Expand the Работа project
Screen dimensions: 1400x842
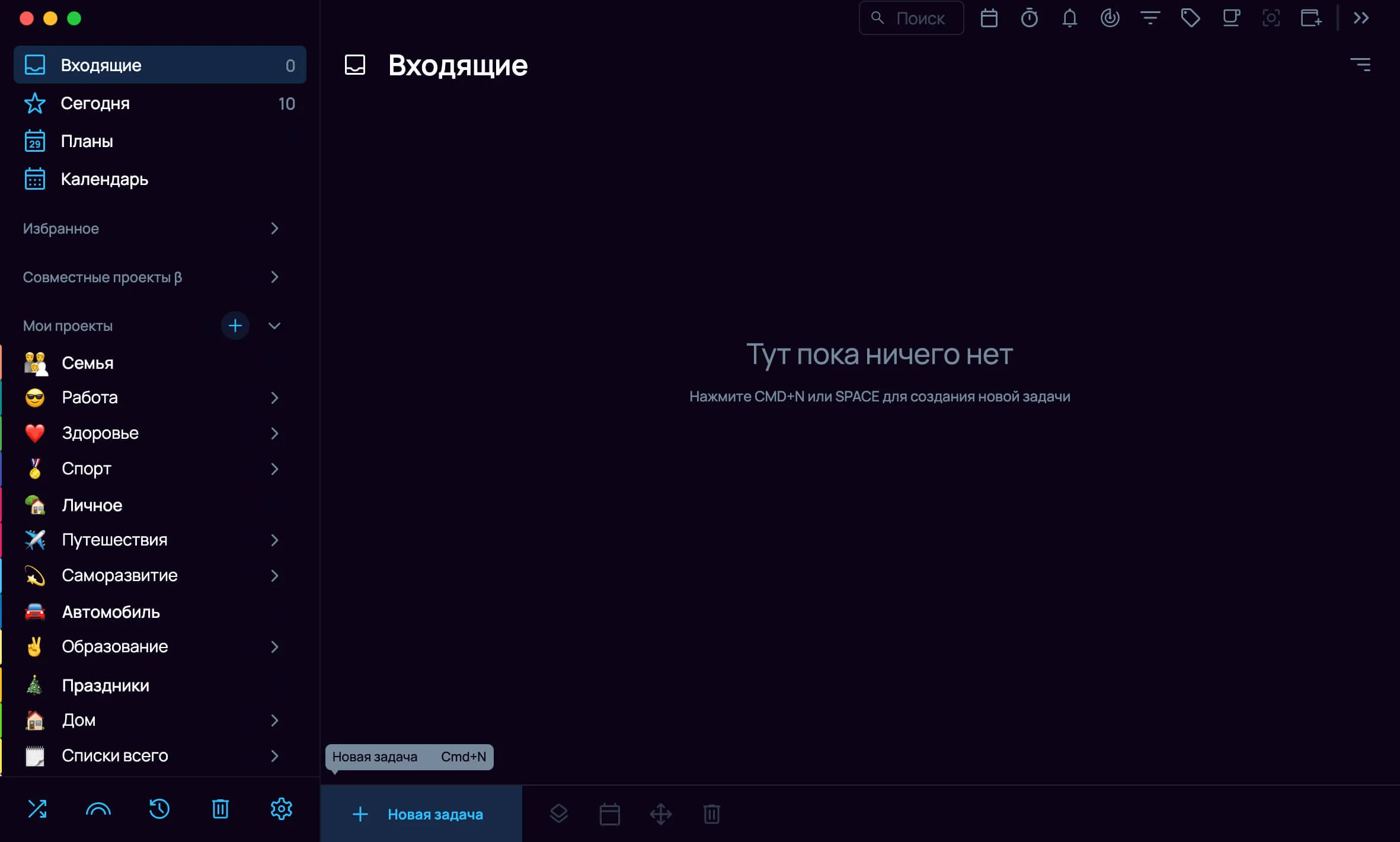coord(274,398)
